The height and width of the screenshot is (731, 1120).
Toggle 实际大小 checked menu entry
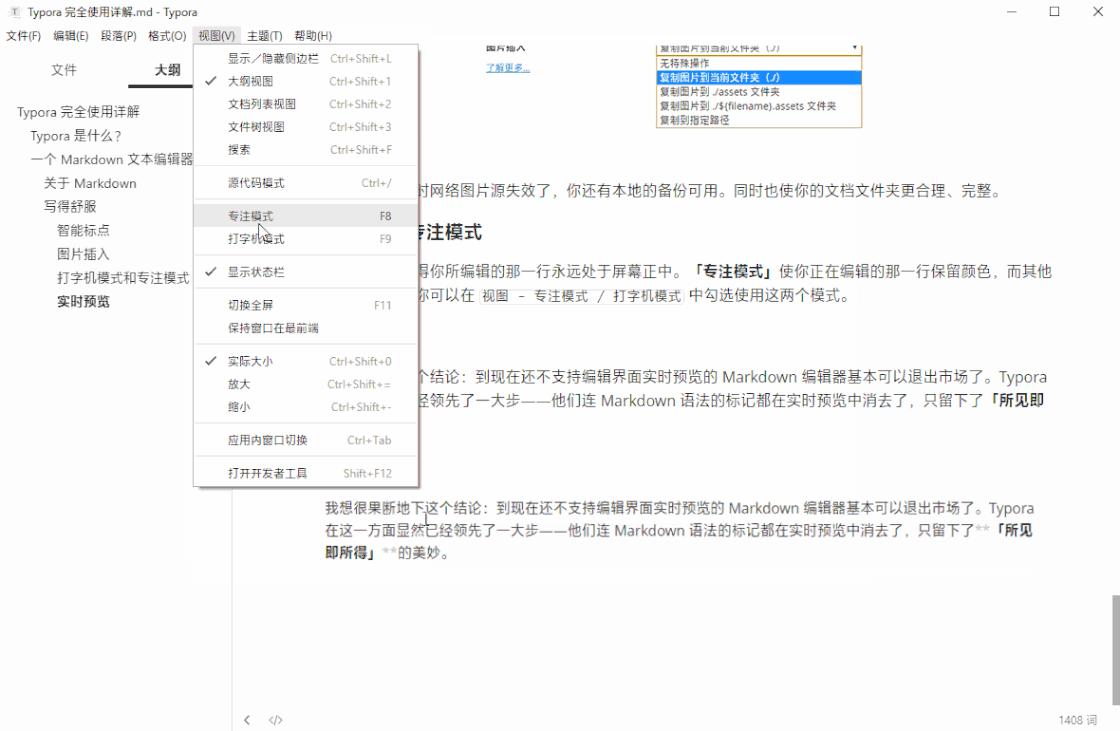[x=306, y=362]
